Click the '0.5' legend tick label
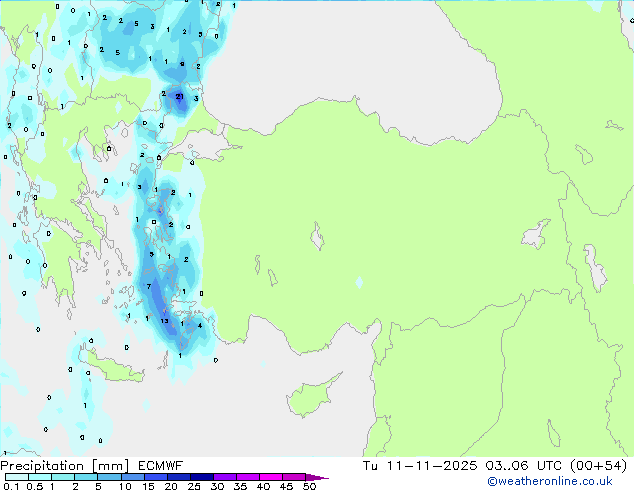634x490 pixels. 35,486
